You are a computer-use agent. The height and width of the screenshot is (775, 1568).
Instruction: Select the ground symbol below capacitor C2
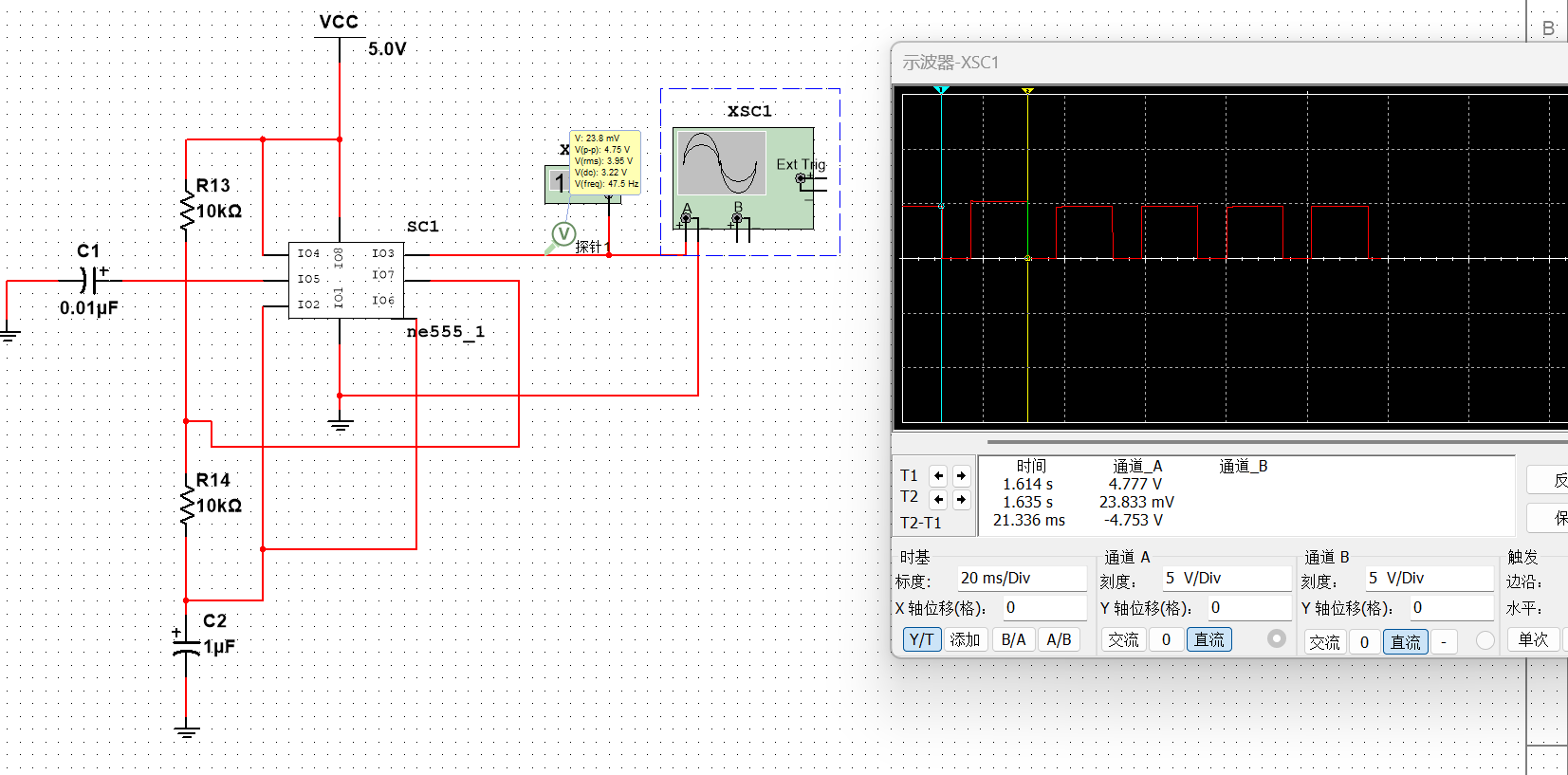pyautogui.click(x=187, y=731)
